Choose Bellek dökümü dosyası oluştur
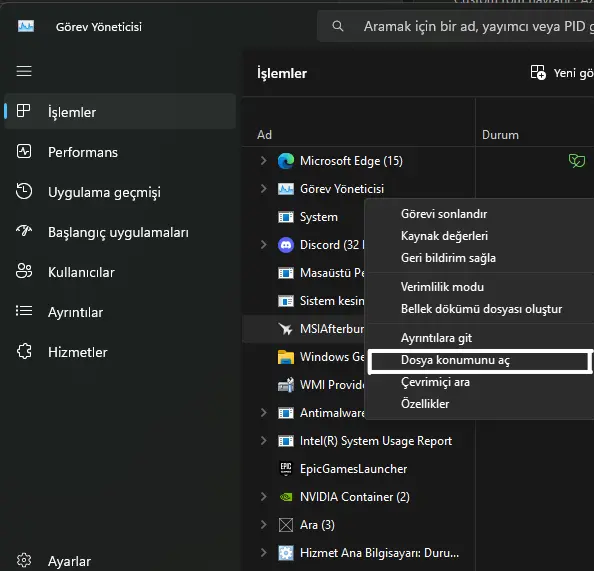This screenshot has height=571, width=595. point(480,309)
